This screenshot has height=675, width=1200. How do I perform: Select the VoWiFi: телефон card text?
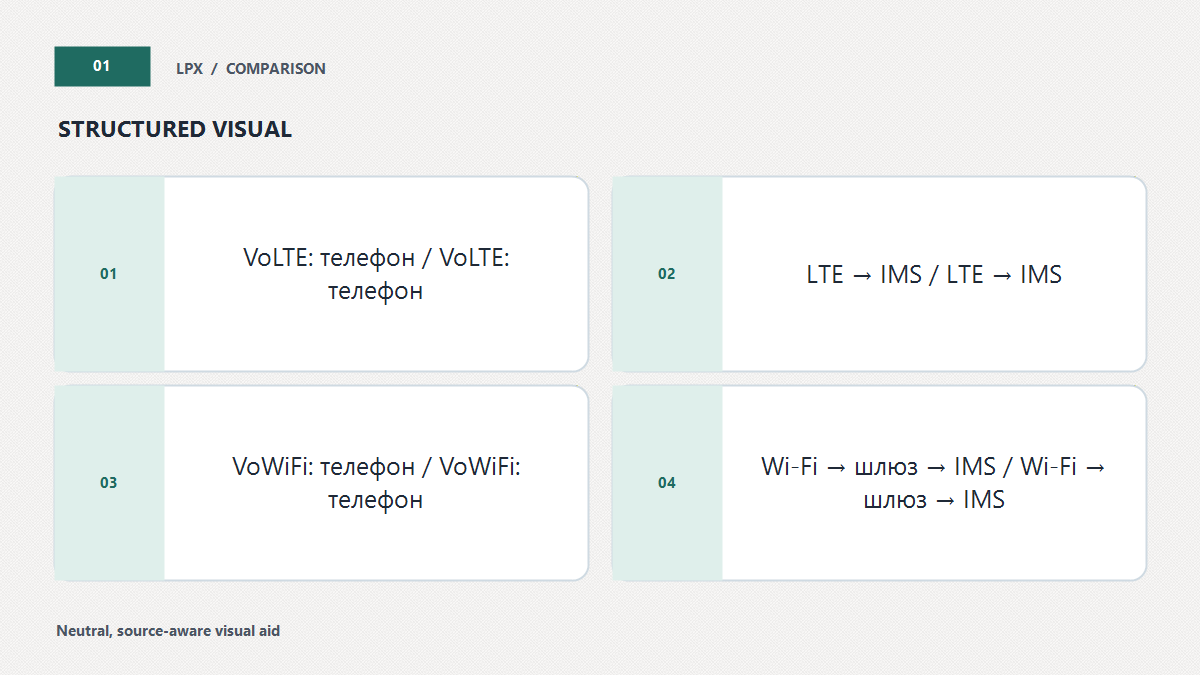click(376, 483)
